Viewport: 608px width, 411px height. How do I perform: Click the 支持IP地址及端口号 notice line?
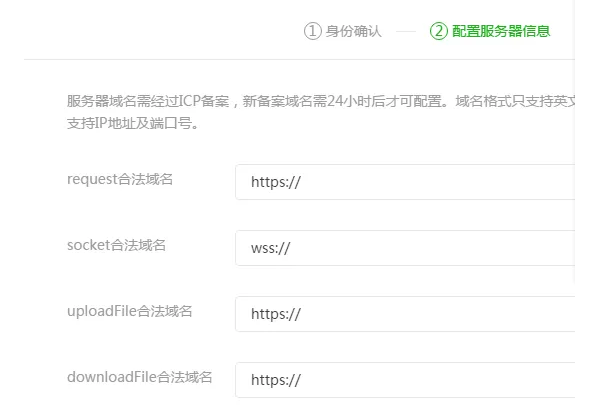point(131,125)
